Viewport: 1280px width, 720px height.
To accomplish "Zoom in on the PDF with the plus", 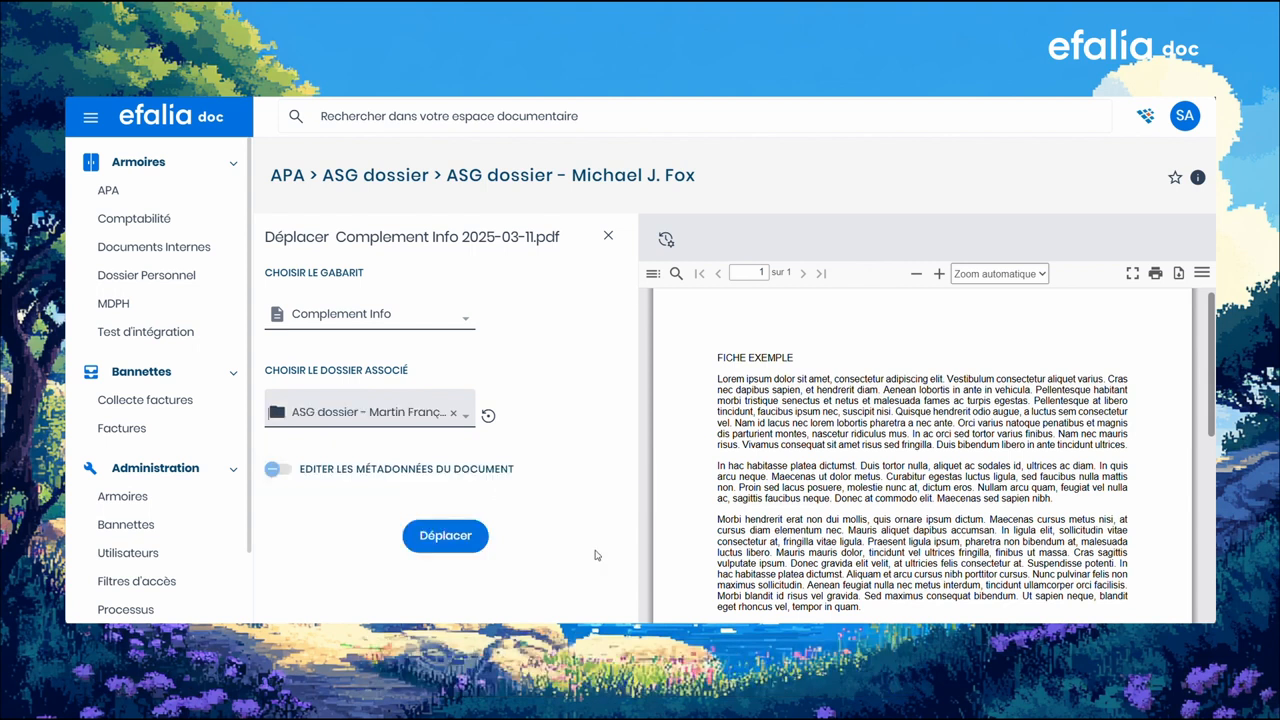I will [x=939, y=273].
